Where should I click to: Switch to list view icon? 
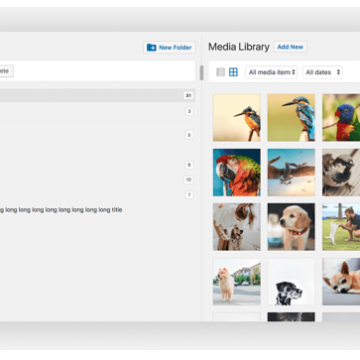pos(221,72)
